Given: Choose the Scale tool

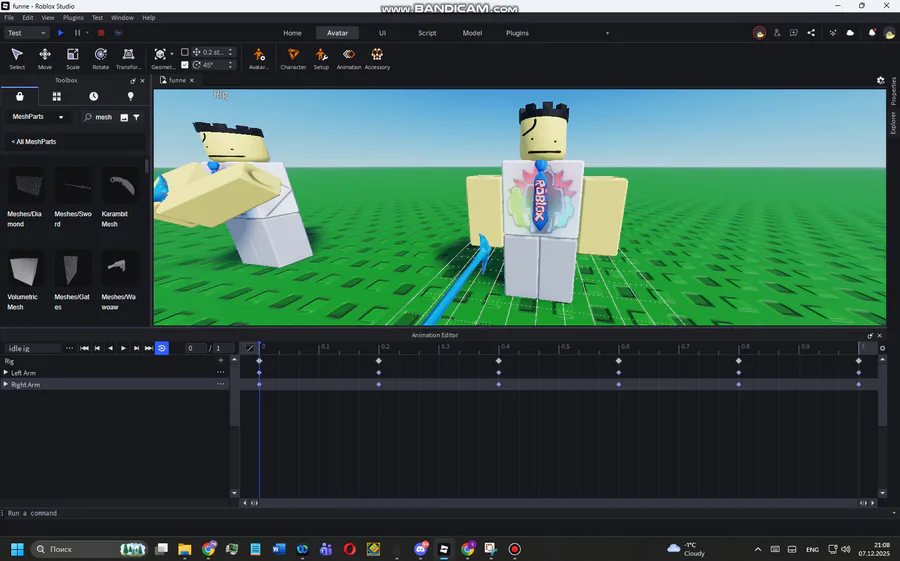Looking at the screenshot, I should (x=73, y=59).
